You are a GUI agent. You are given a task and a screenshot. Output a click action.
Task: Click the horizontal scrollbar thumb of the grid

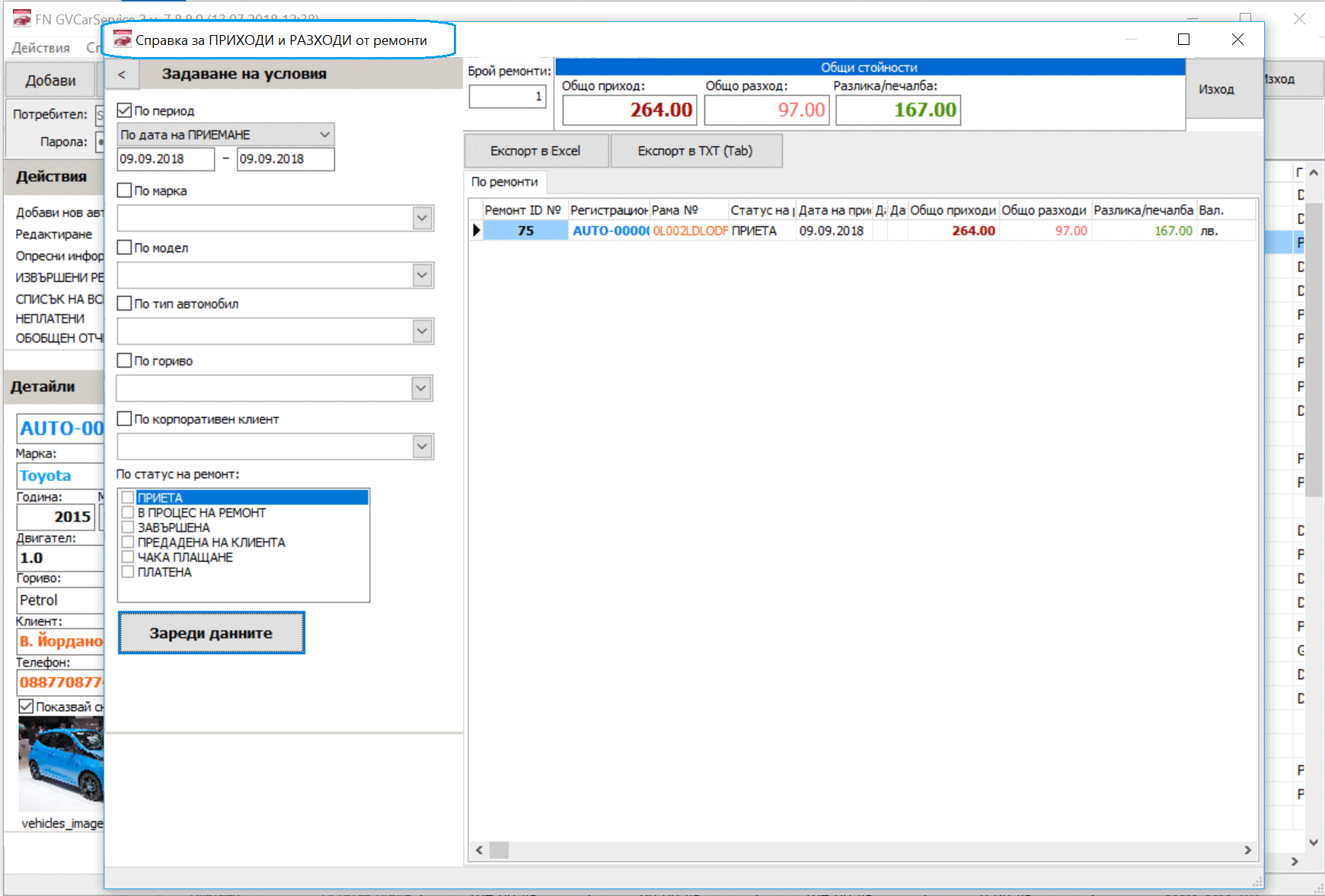pyautogui.click(x=499, y=850)
